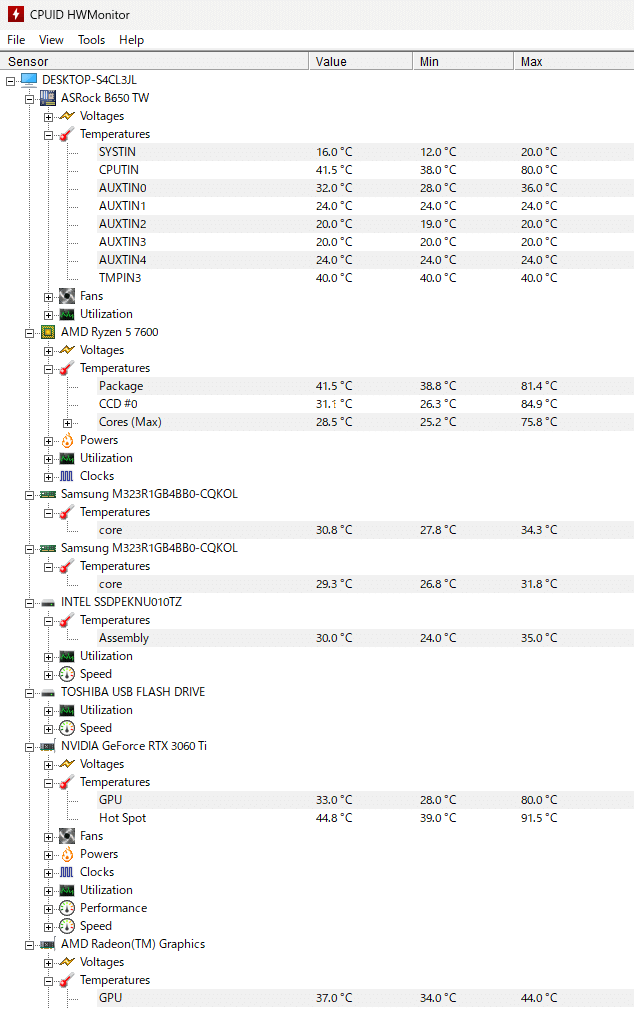The width and height of the screenshot is (634, 1009).
Task: Collapse the AMD Ryzen 5 7600 node
Action: (x=30, y=333)
